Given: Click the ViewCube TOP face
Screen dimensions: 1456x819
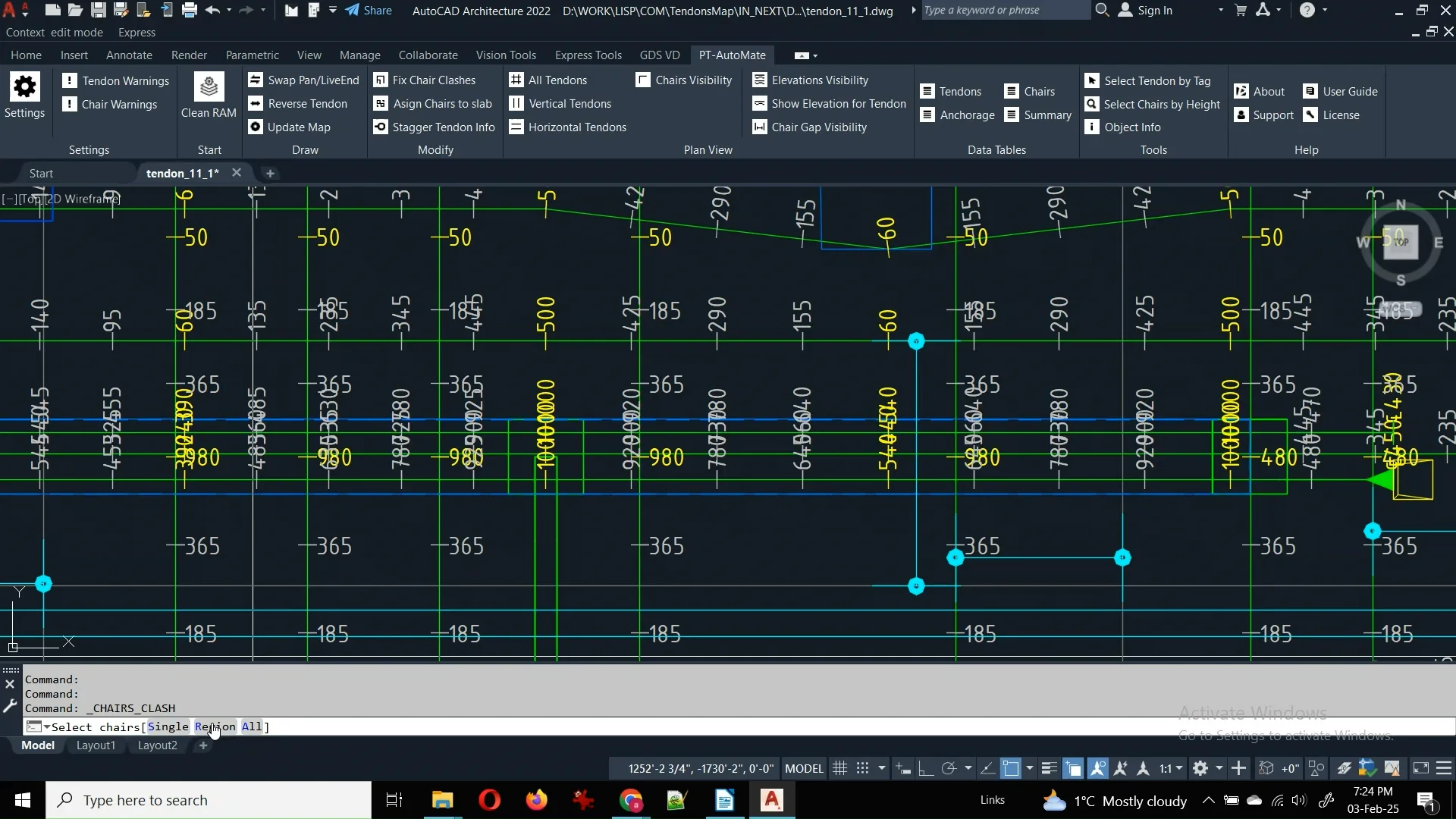Looking at the screenshot, I should [x=1400, y=243].
